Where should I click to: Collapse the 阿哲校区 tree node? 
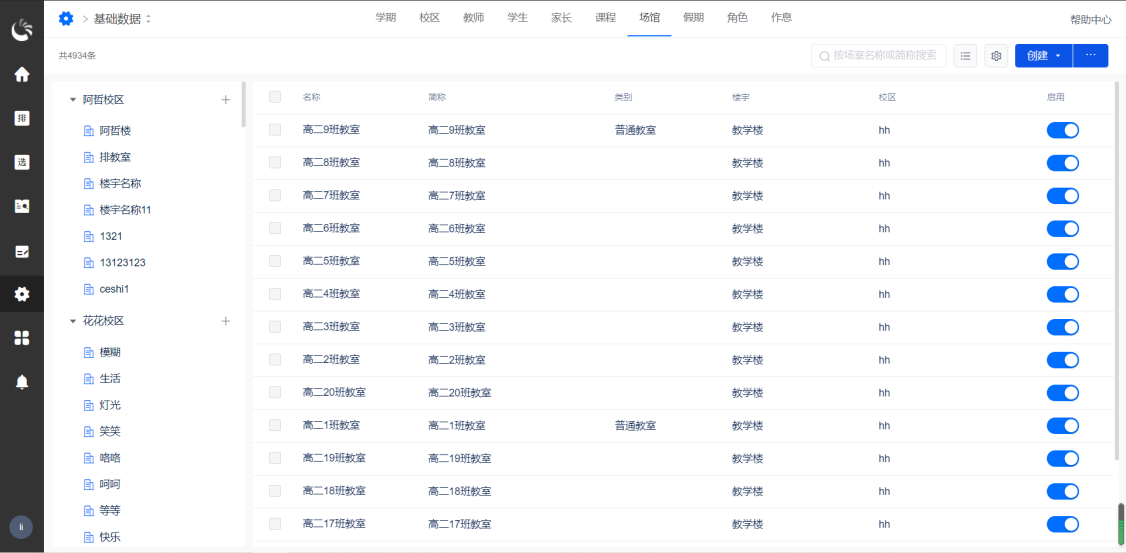73,100
